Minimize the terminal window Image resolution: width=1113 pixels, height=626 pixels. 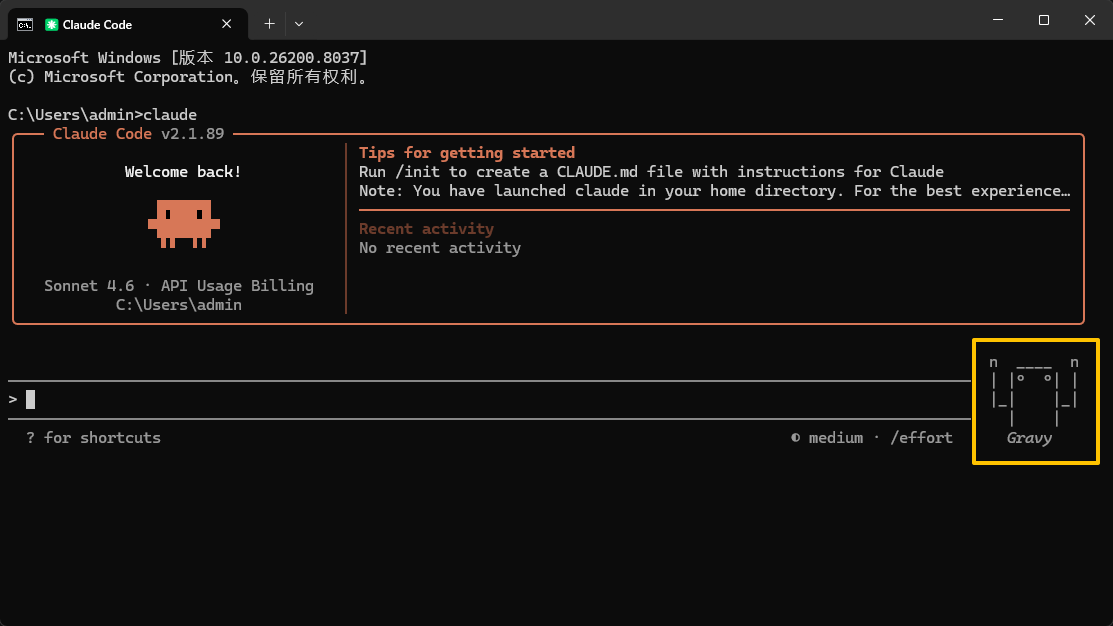998,20
